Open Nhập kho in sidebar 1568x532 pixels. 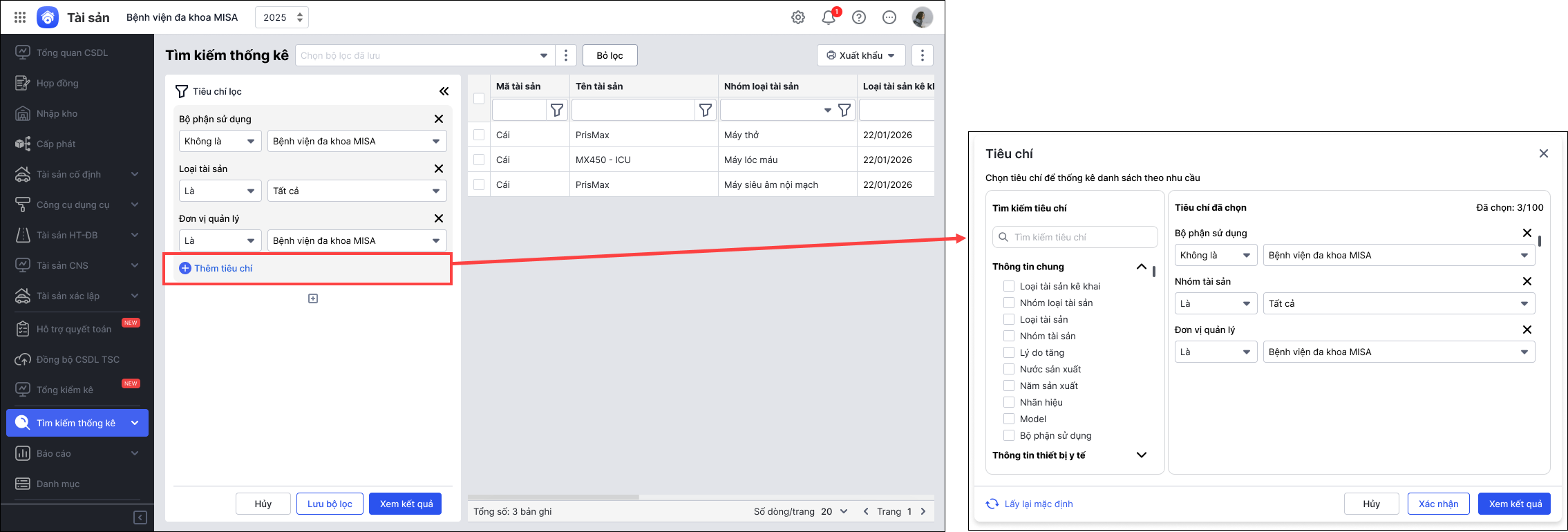pyautogui.click(x=77, y=113)
